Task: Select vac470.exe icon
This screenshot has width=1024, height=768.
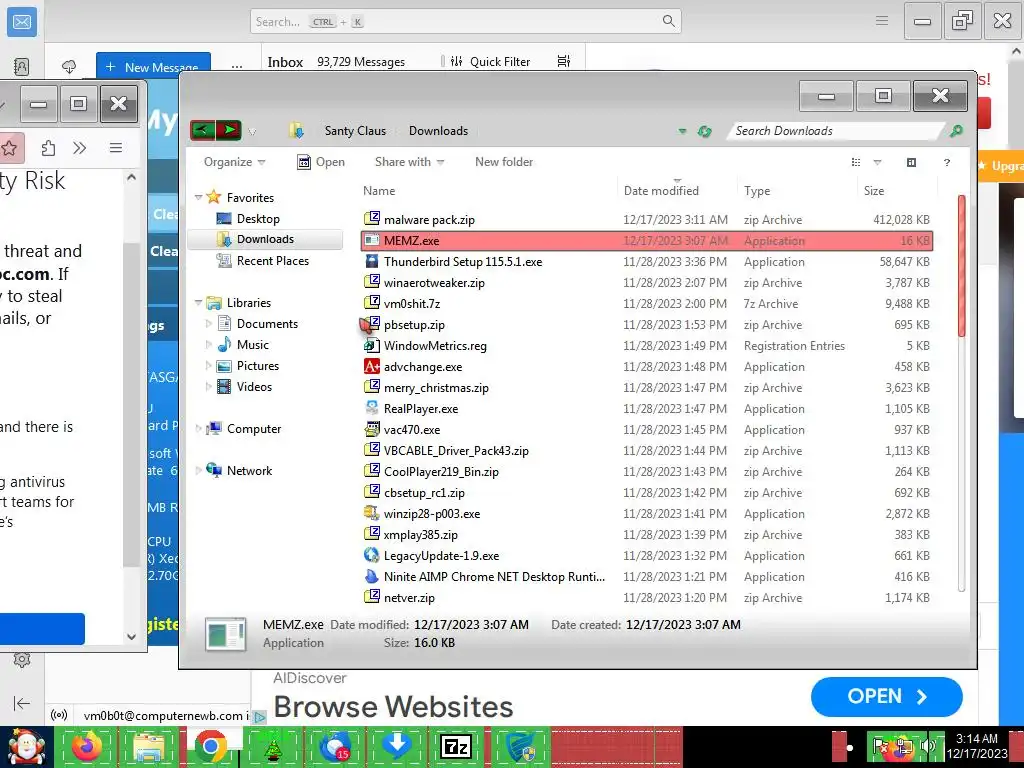Action: pyautogui.click(x=372, y=429)
